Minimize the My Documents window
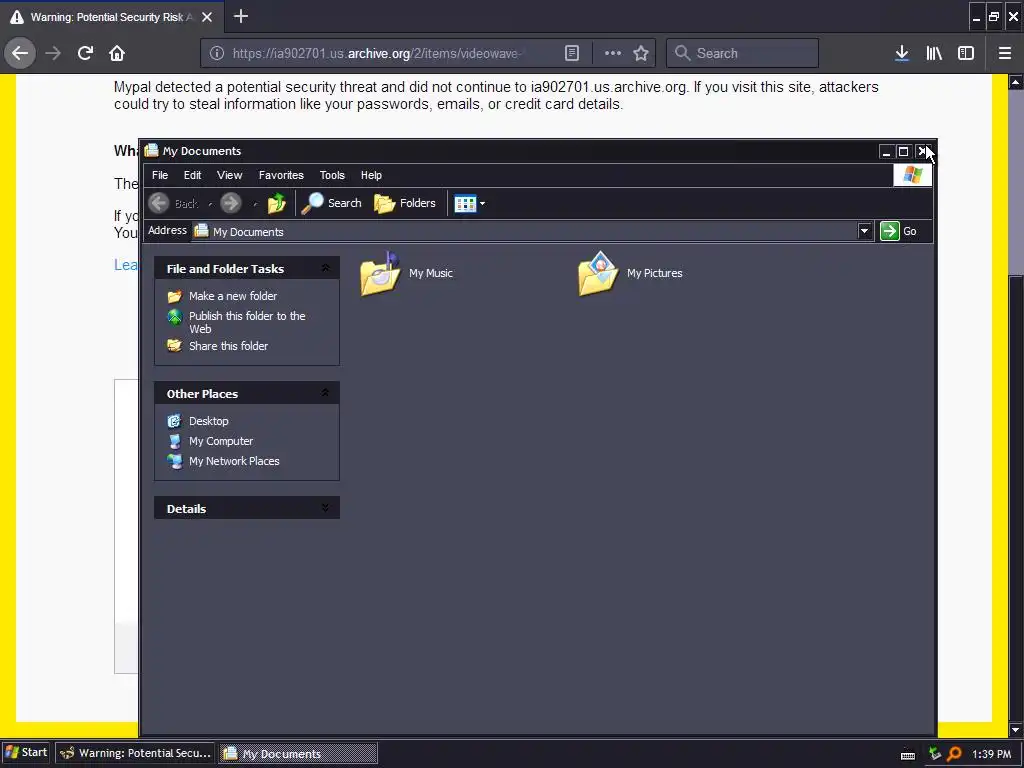1024x768 pixels. tap(886, 152)
